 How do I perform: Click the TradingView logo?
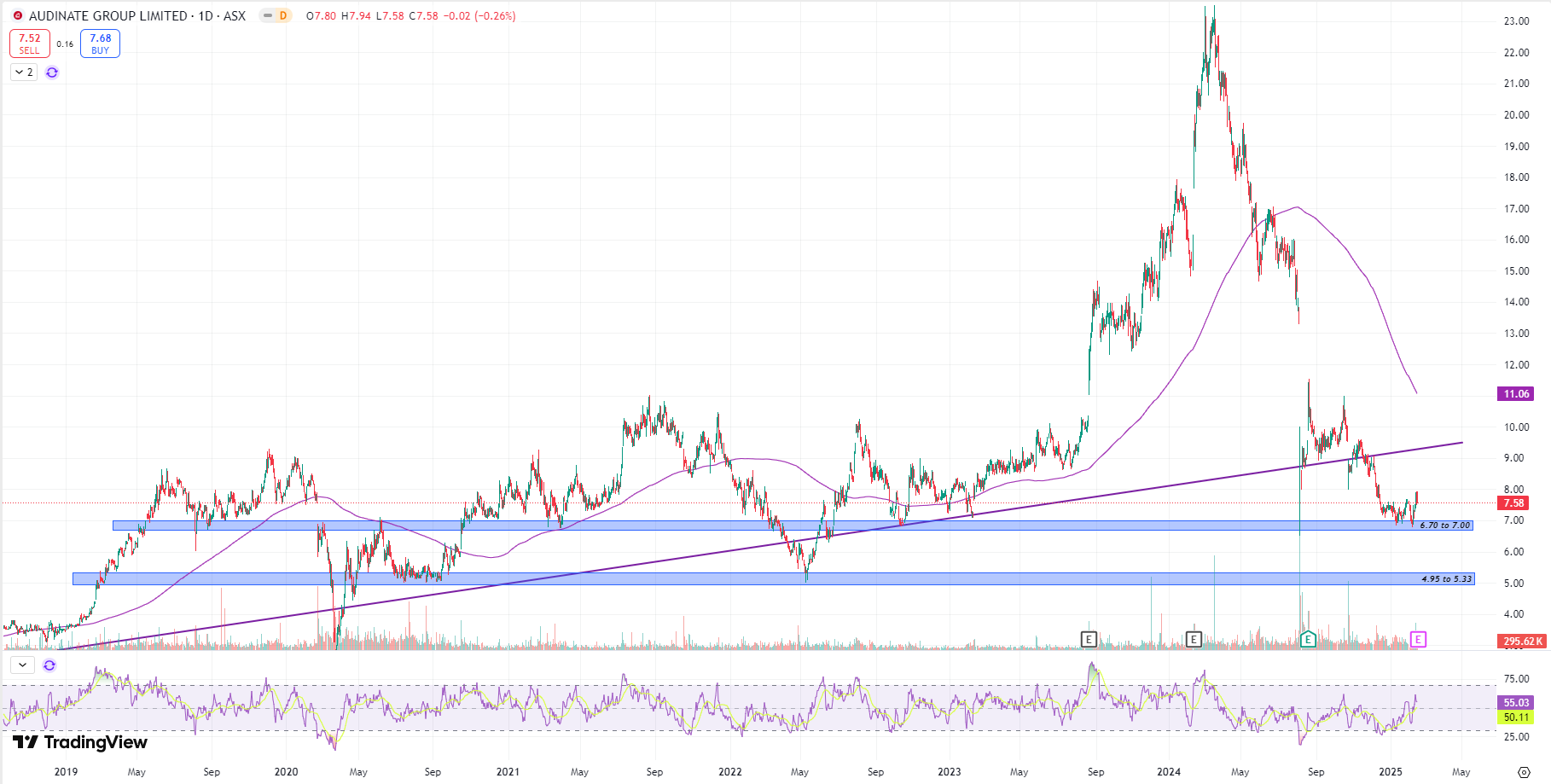80,742
